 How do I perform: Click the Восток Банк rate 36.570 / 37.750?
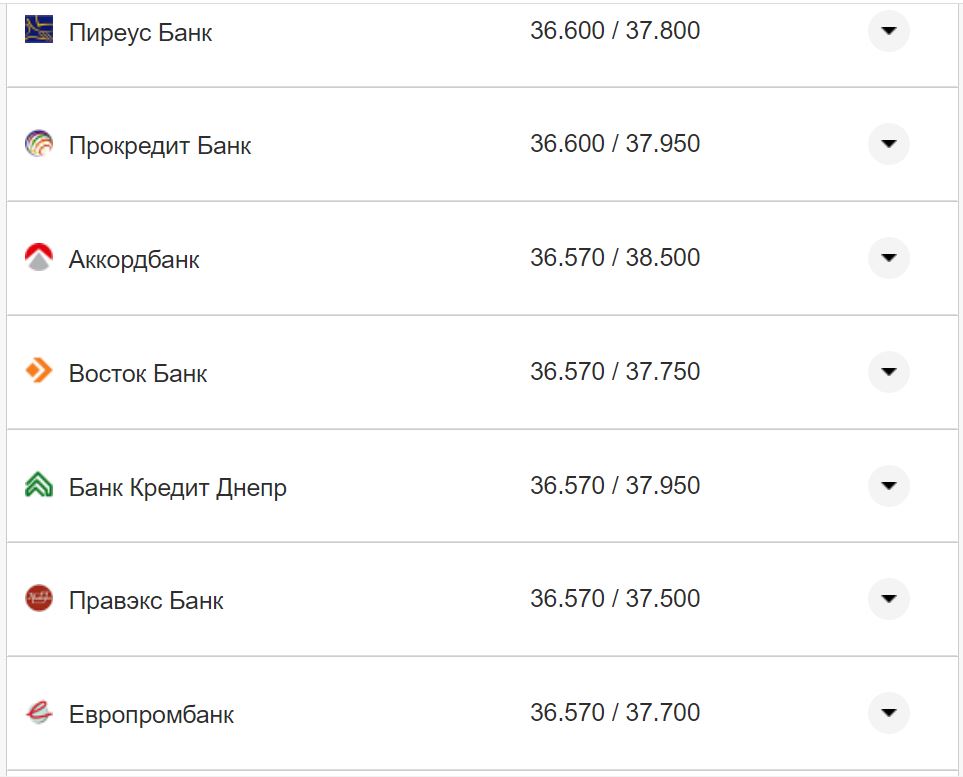[x=614, y=372]
